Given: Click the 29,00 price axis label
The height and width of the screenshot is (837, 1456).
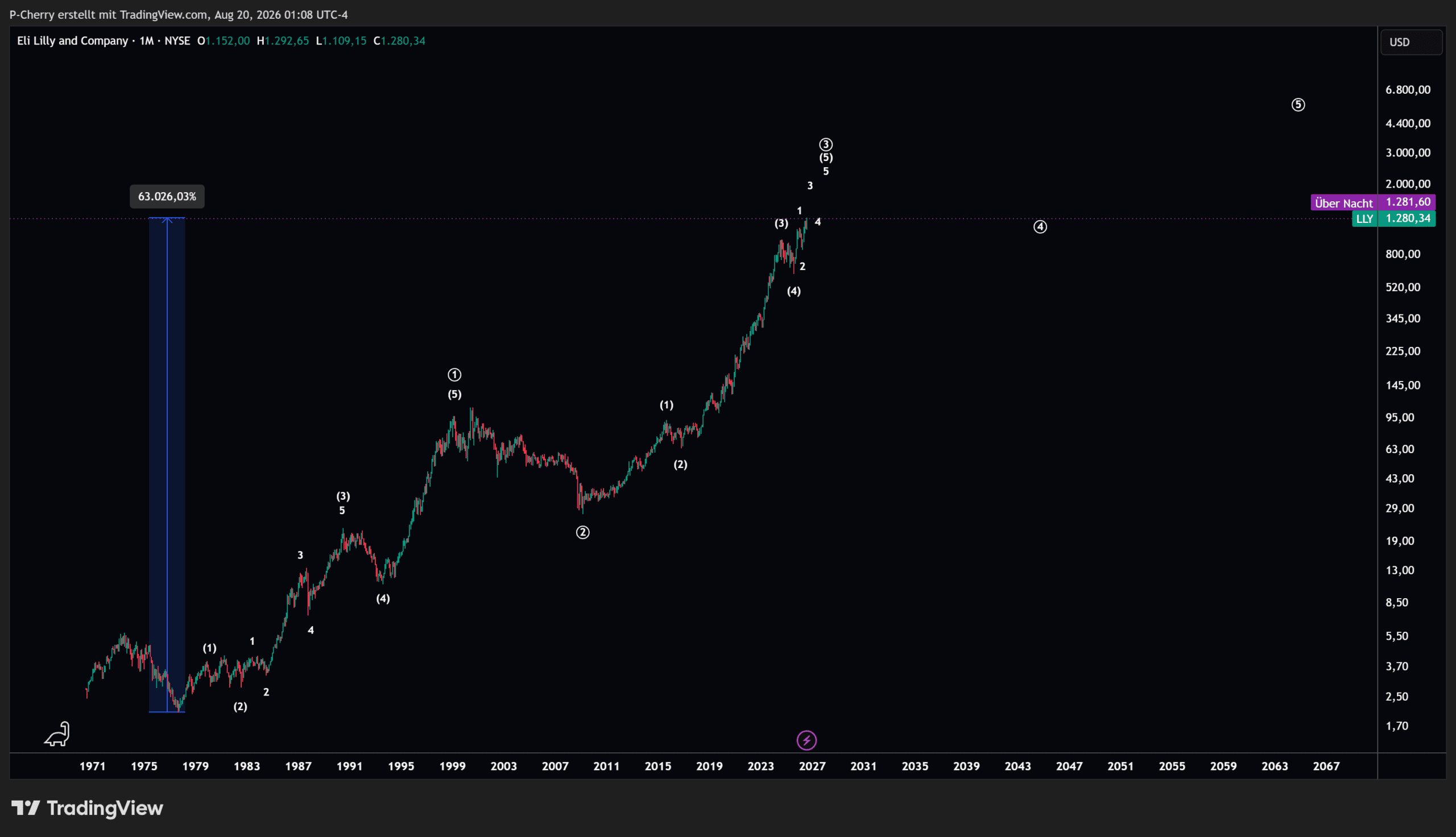Looking at the screenshot, I should [x=1400, y=508].
